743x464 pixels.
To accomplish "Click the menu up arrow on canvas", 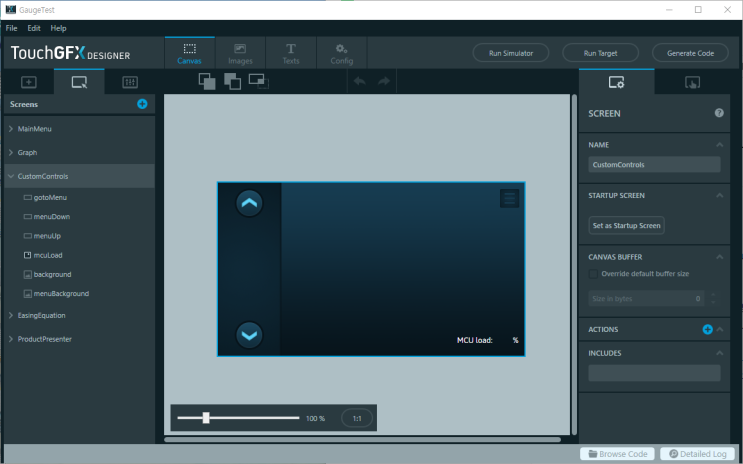I will click(249, 203).
